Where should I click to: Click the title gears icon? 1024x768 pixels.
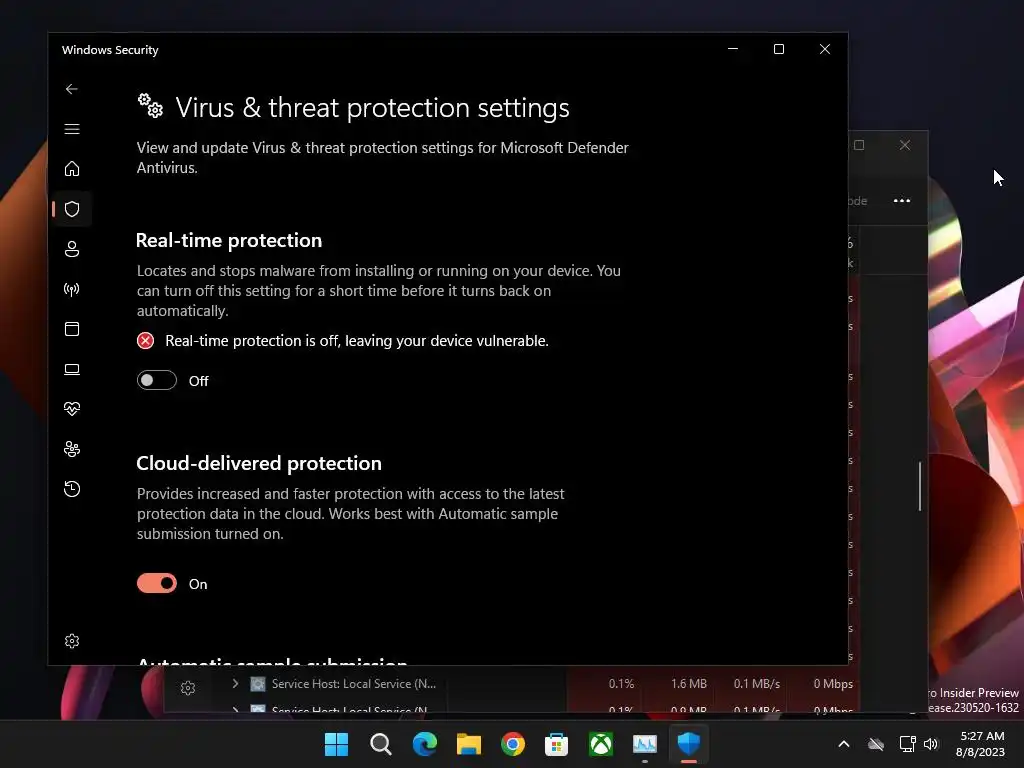click(x=150, y=106)
